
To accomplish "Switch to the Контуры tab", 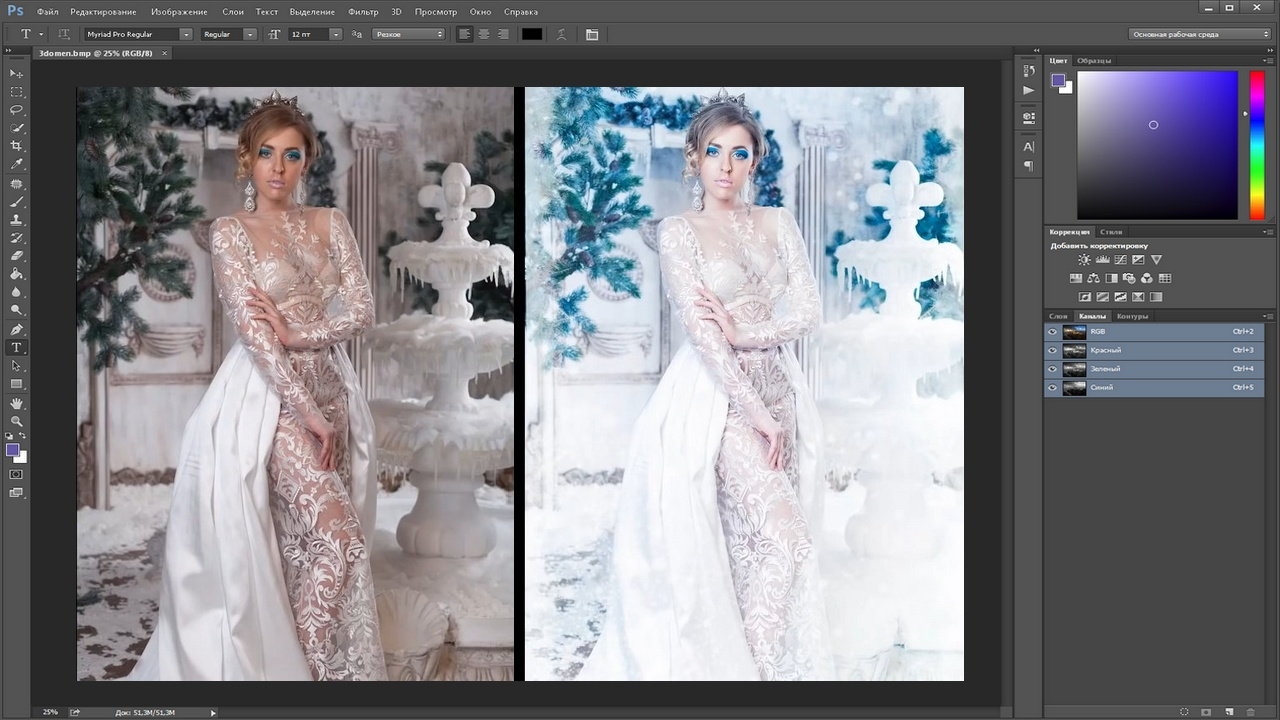I will tap(1132, 316).
